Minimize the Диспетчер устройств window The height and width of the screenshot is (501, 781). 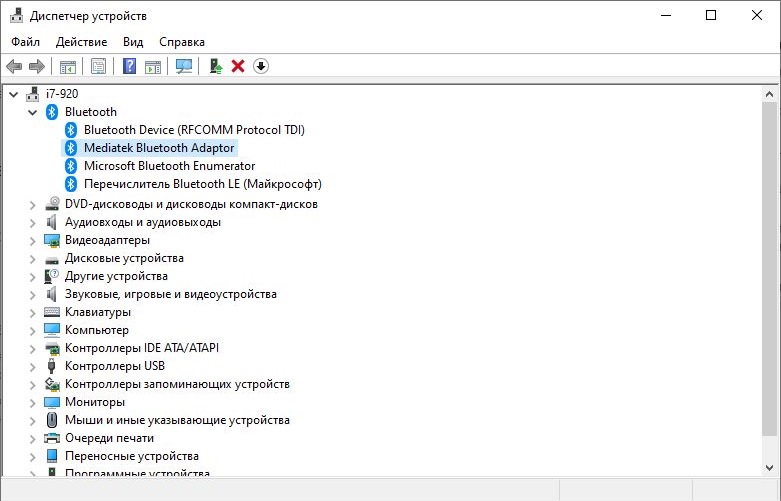tap(666, 15)
